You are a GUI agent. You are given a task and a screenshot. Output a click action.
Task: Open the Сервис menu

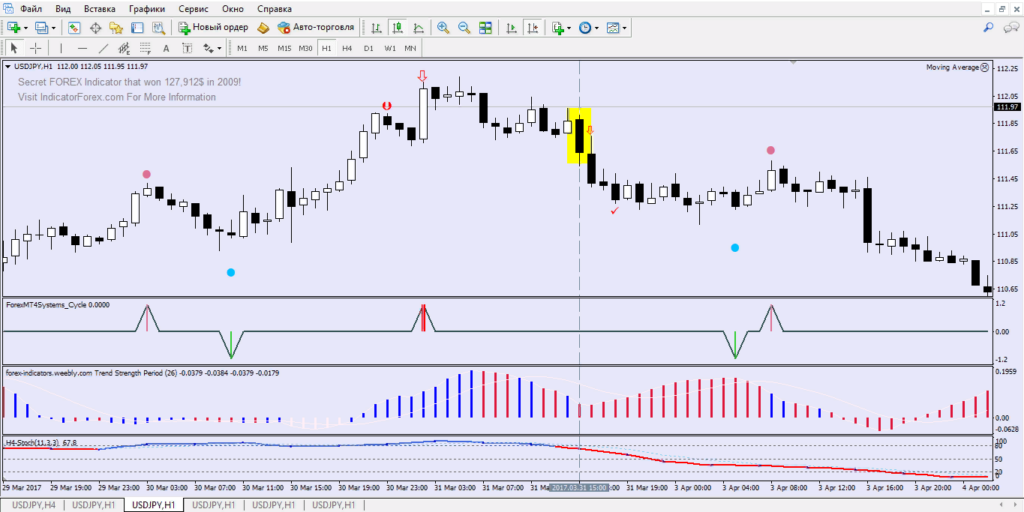point(193,9)
